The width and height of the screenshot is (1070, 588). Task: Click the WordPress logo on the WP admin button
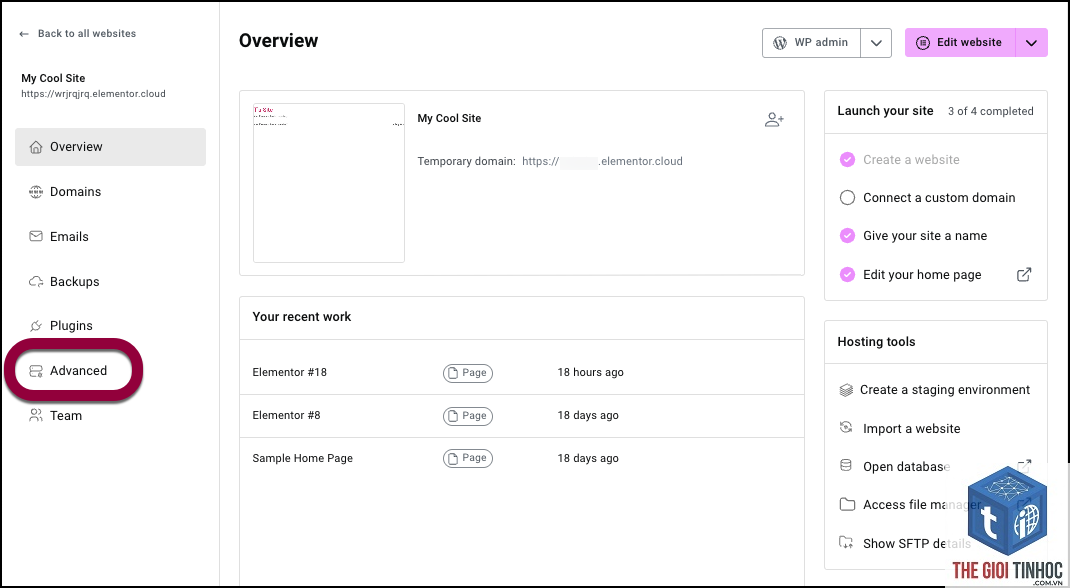pyautogui.click(x=780, y=42)
